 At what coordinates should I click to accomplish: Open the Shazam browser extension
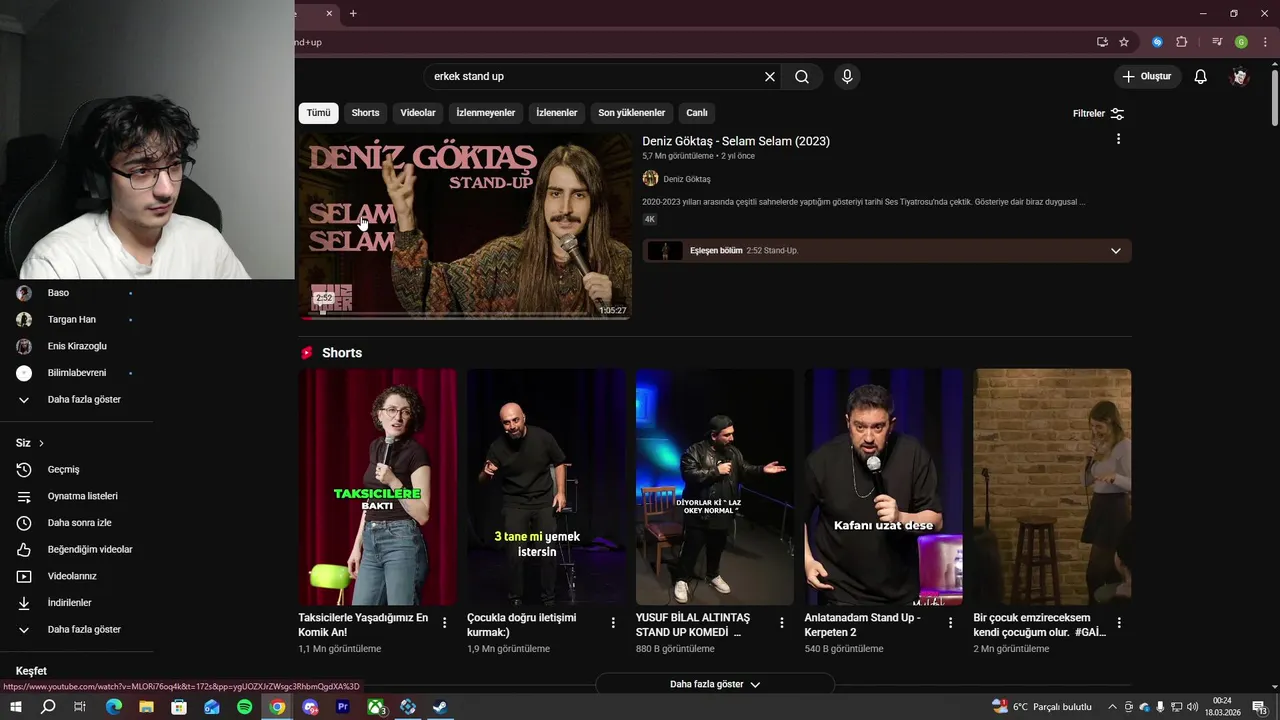1157,42
